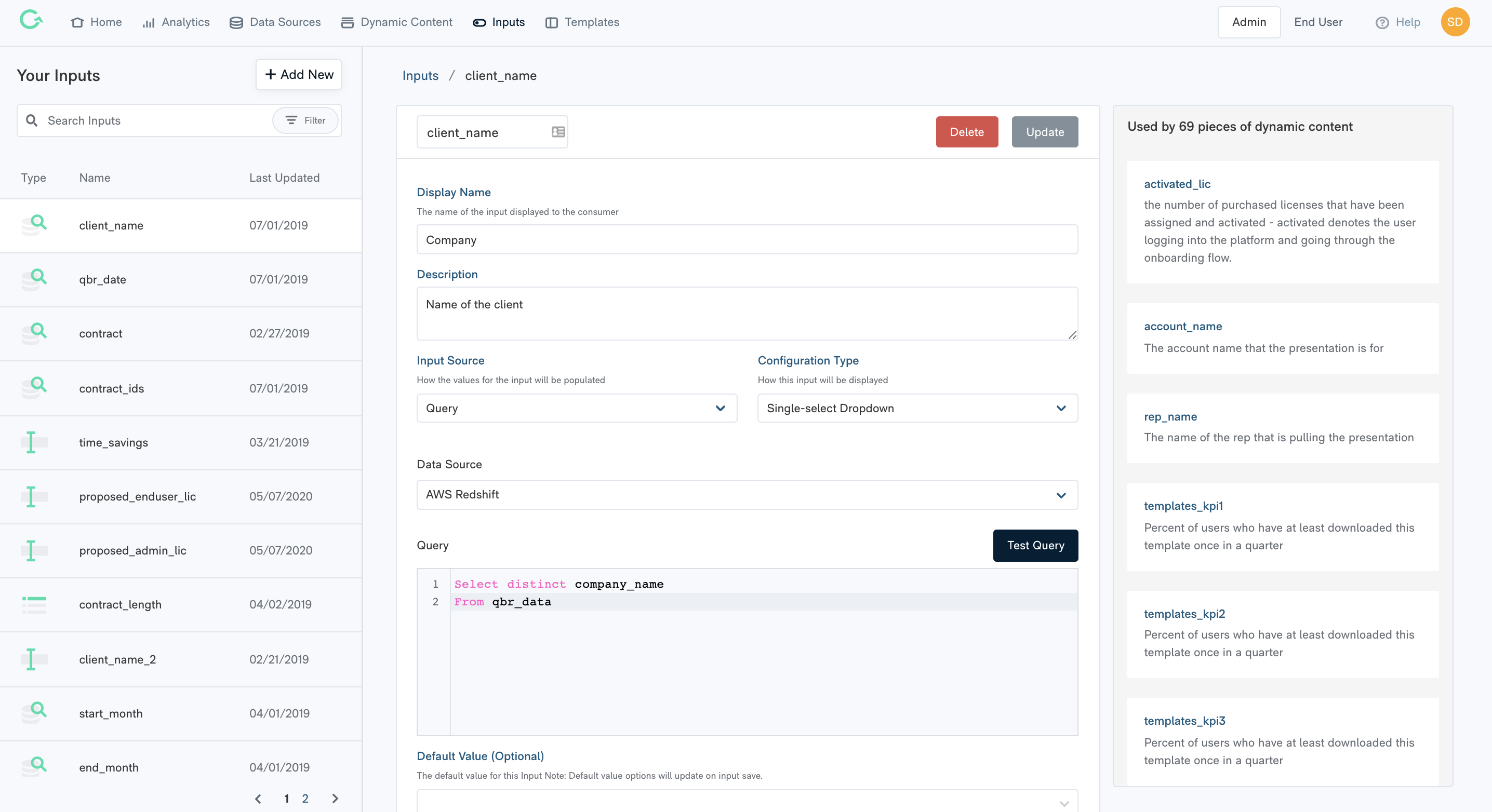Viewport: 1492px width, 812px height.
Task: Click the Inputs breadcrumb link
Action: click(420, 76)
